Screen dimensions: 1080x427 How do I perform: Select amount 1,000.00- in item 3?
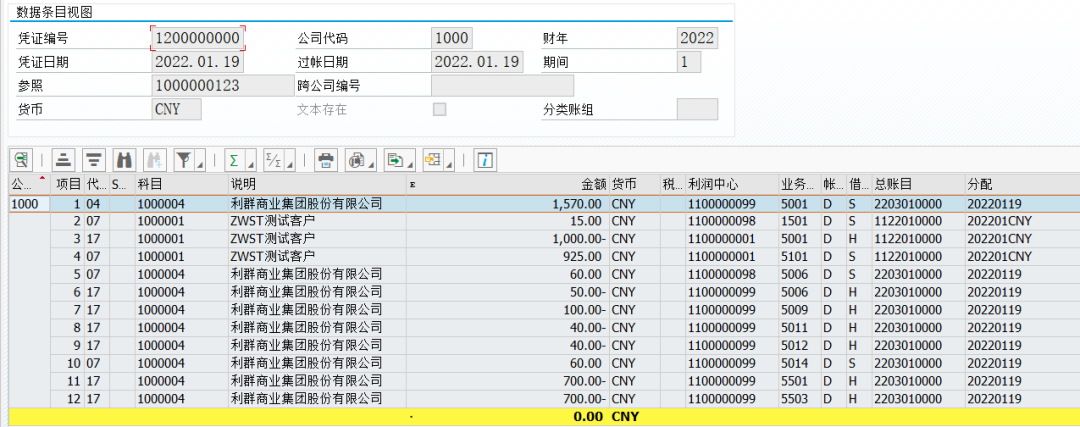click(508, 239)
